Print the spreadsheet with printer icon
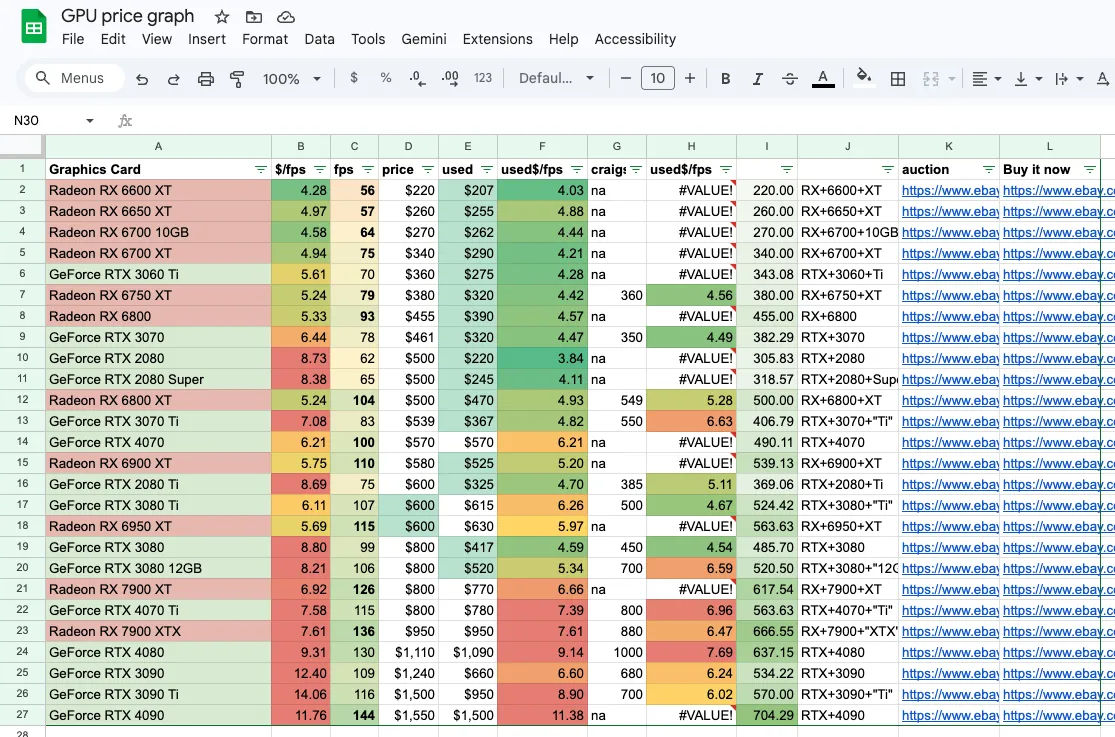This screenshot has height=737, width=1115. pyautogui.click(x=206, y=79)
